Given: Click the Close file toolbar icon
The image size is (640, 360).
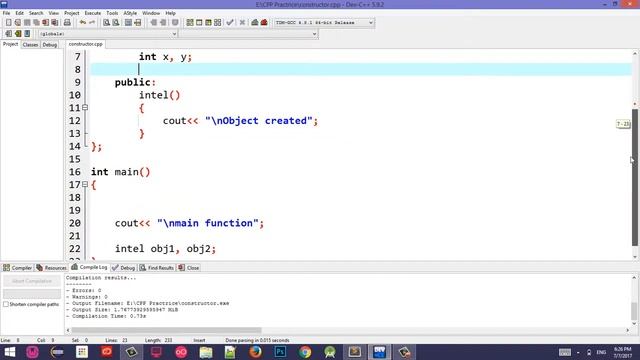Looking at the screenshot, I should coord(45,22).
